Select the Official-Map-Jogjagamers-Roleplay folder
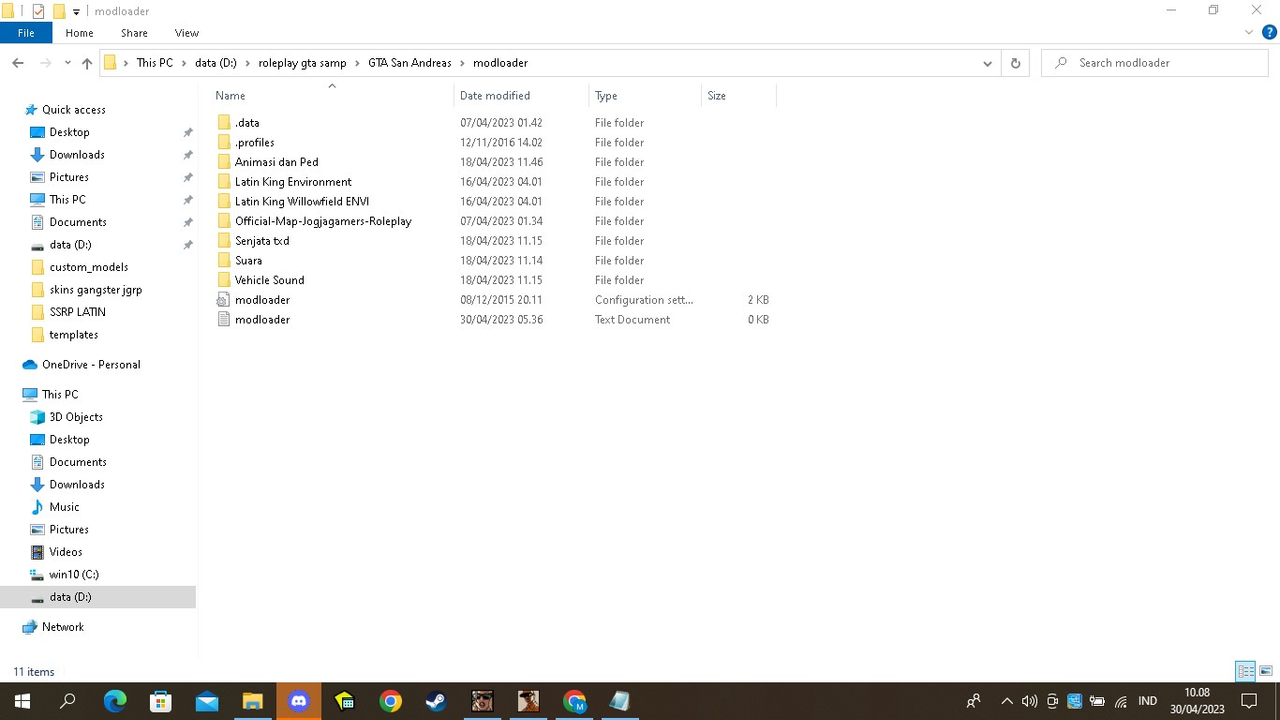 pyautogui.click(x=323, y=221)
